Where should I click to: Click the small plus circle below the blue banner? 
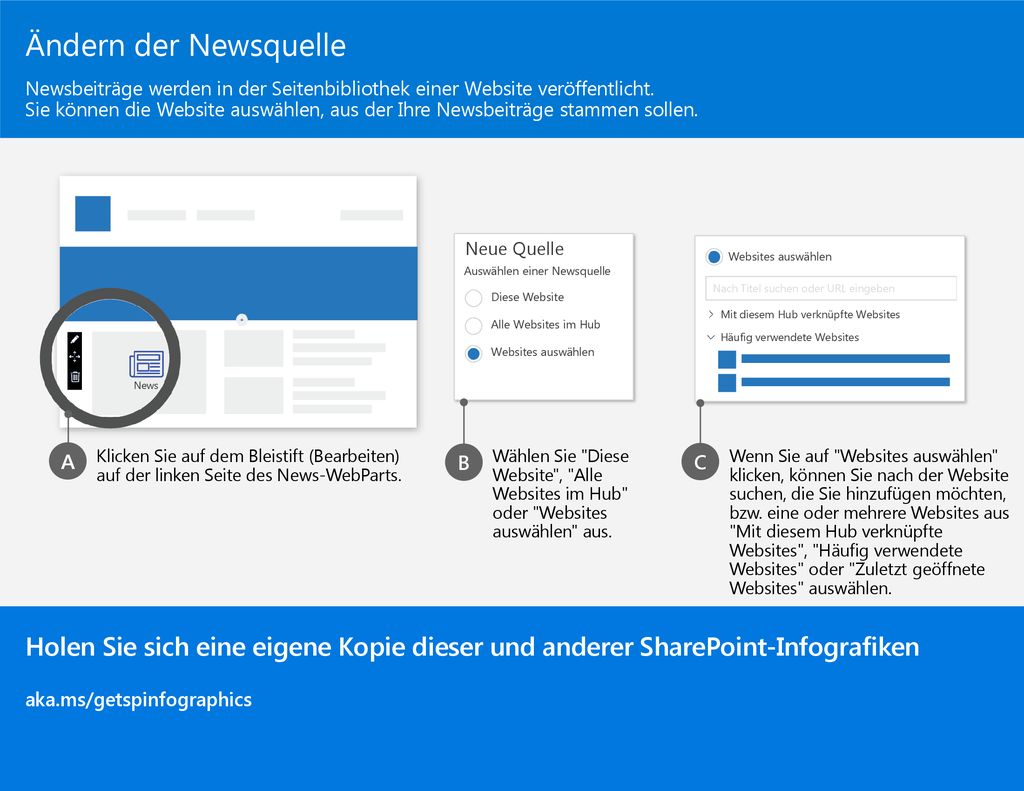(x=242, y=319)
